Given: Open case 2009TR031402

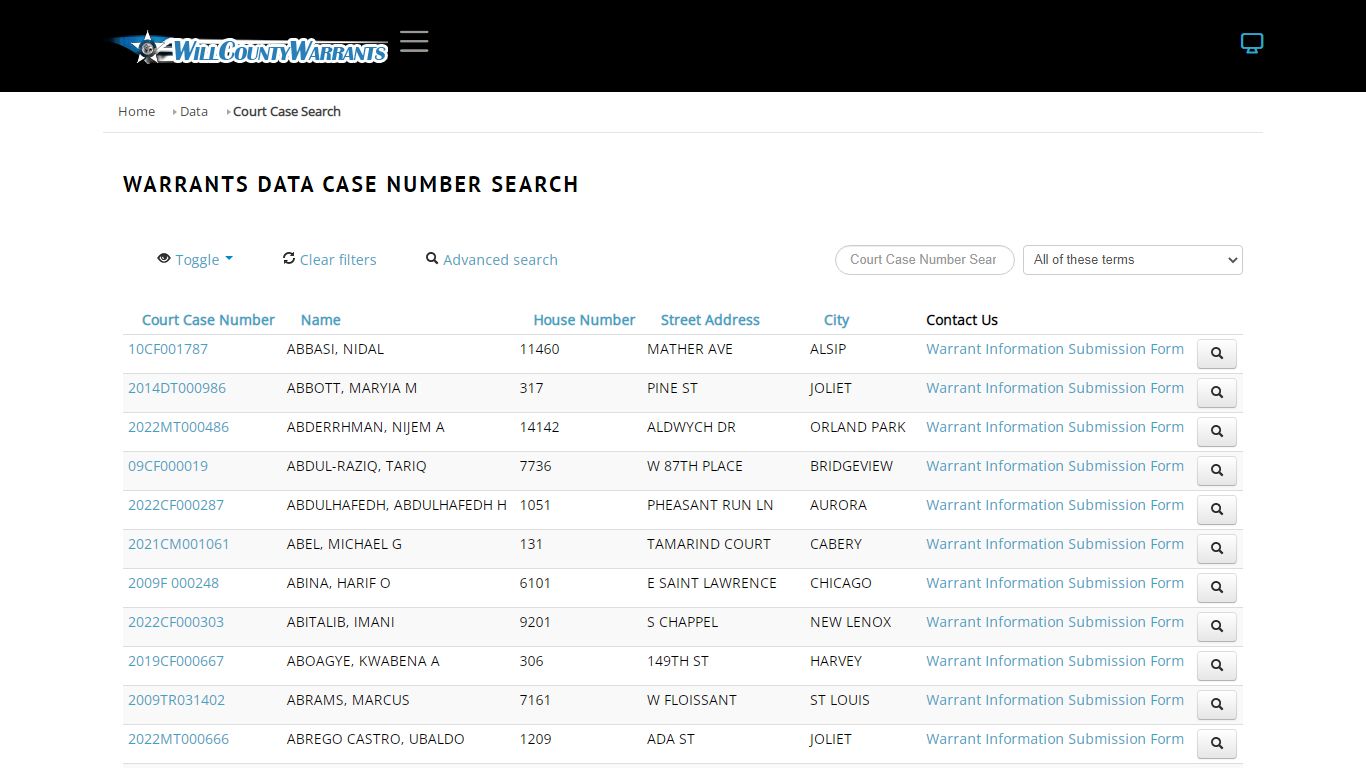Looking at the screenshot, I should point(177,700).
